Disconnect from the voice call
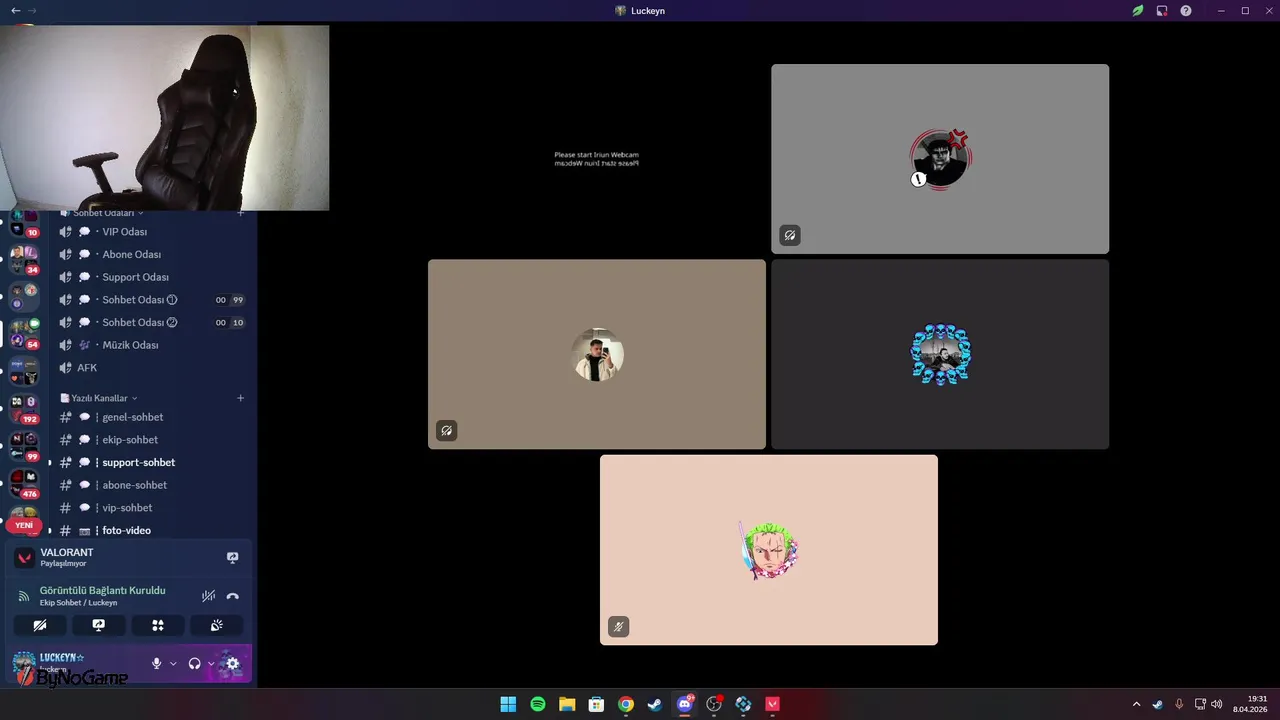This screenshot has height=720, width=1280. coord(233,596)
